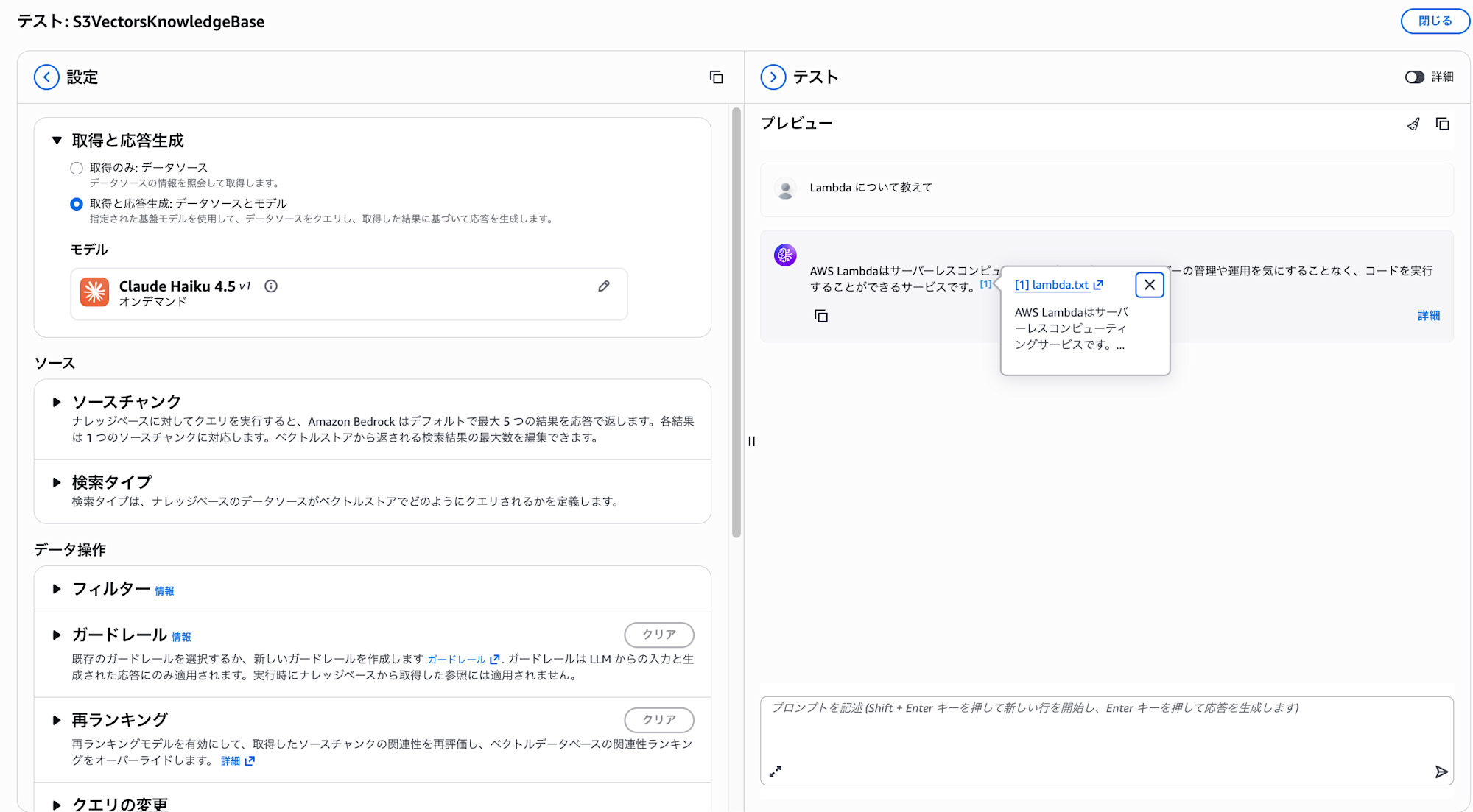Click the send arrow icon in prompt box
The height and width of the screenshot is (812, 1473).
tap(1441, 772)
